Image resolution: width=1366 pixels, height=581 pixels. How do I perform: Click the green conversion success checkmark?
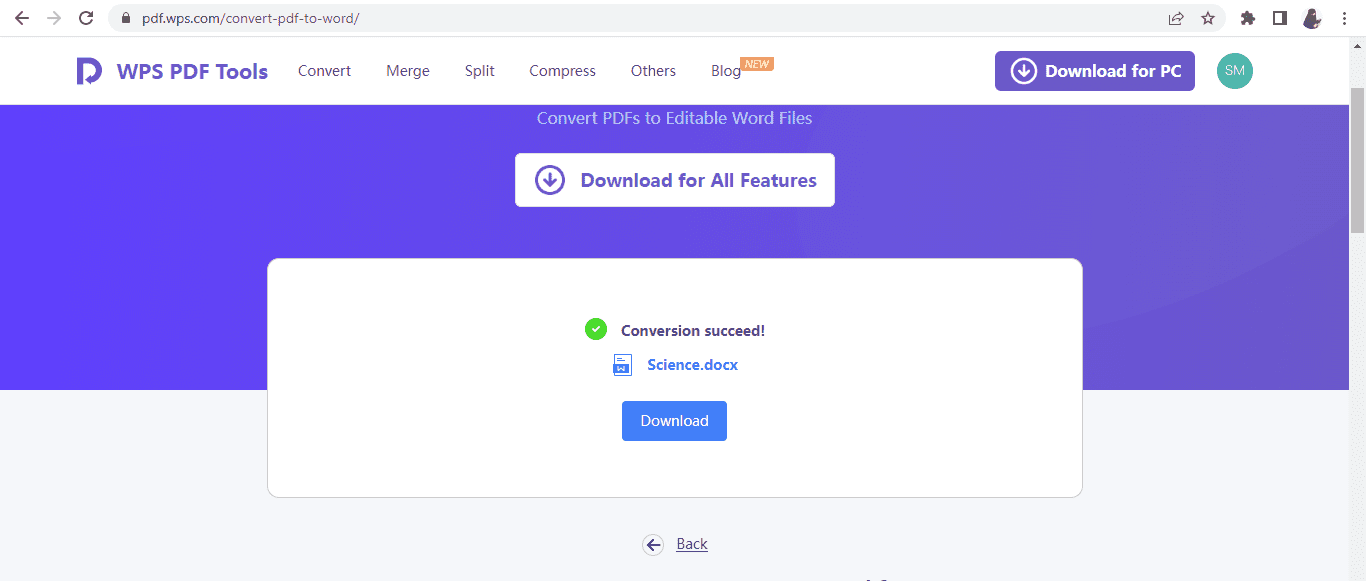click(x=596, y=328)
